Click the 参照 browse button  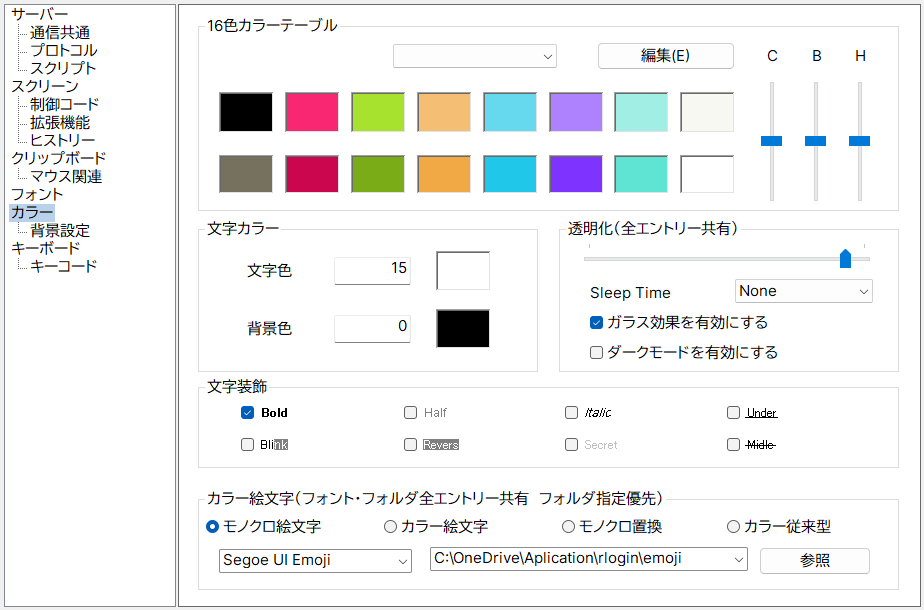(x=814, y=560)
